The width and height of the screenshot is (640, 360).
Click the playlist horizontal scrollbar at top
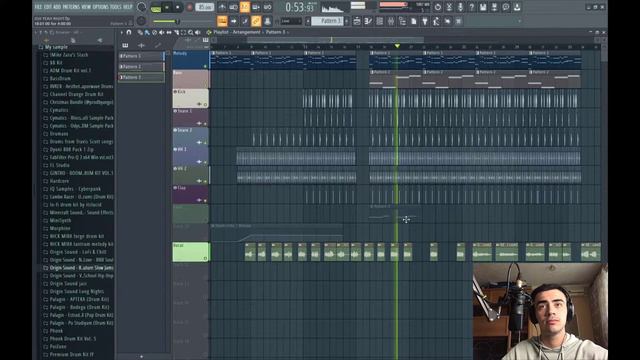[335, 40]
